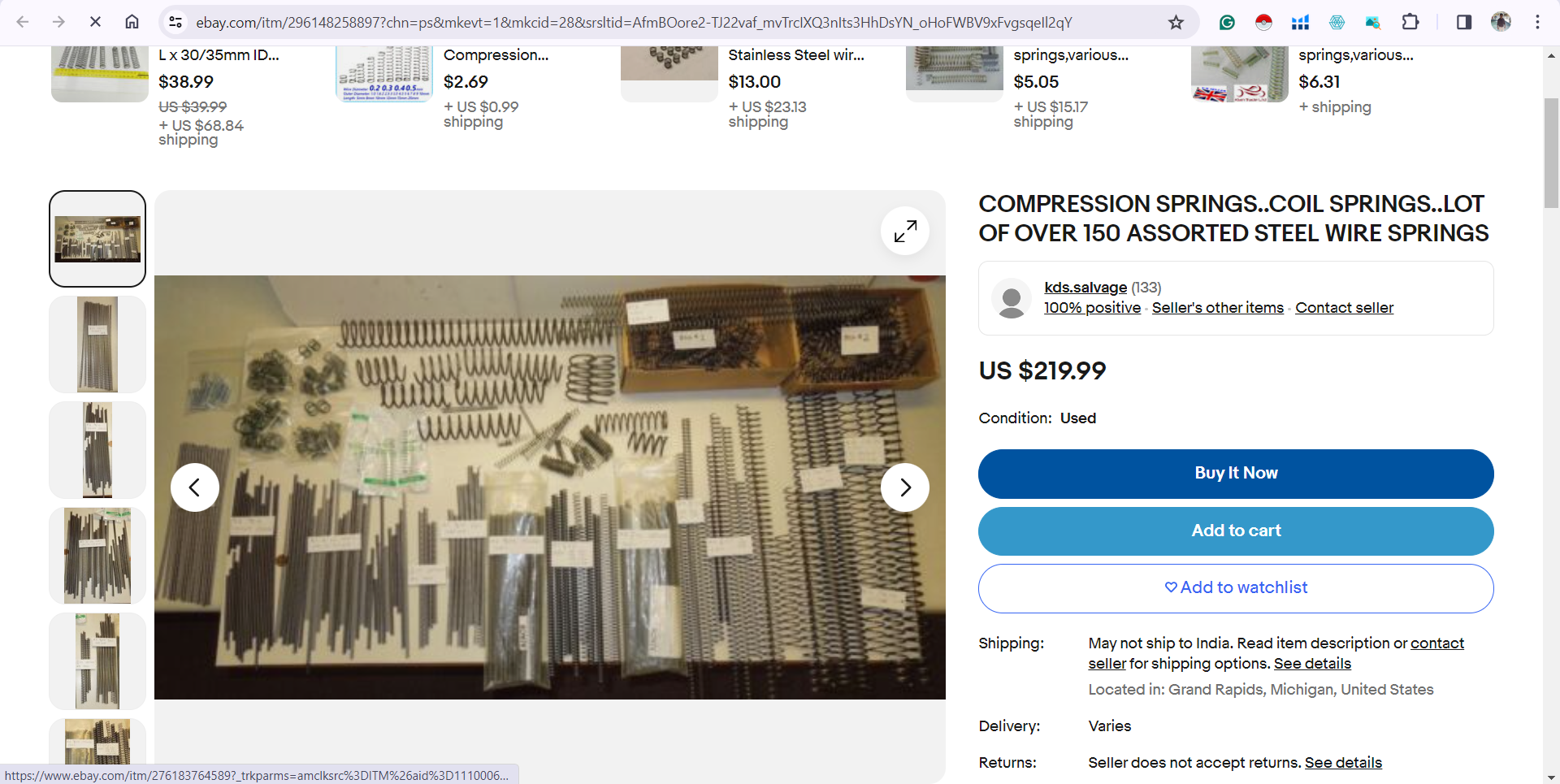This screenshot has height=784, width=1560.
Task: Add item to watchlist
Action: click(x=1236, y=588)
